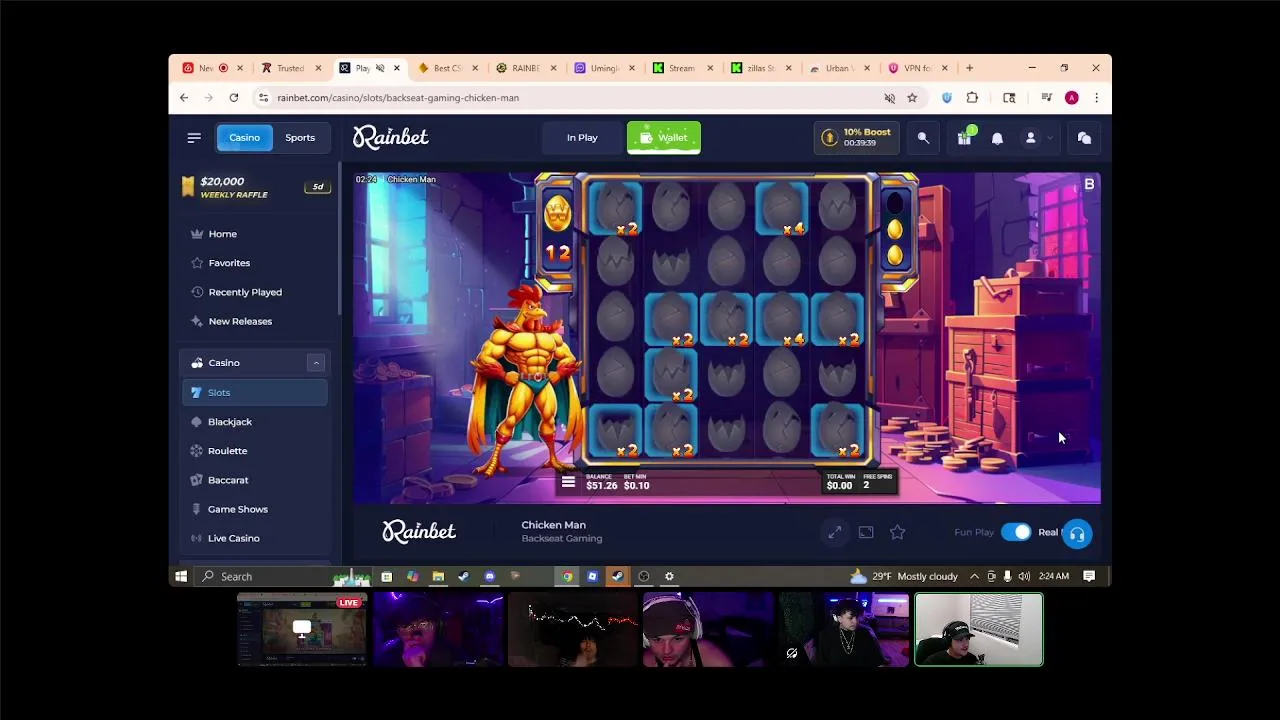Open the chat bubbles panel
The width and height of the screenshot is (1280, 720).
1084,138
